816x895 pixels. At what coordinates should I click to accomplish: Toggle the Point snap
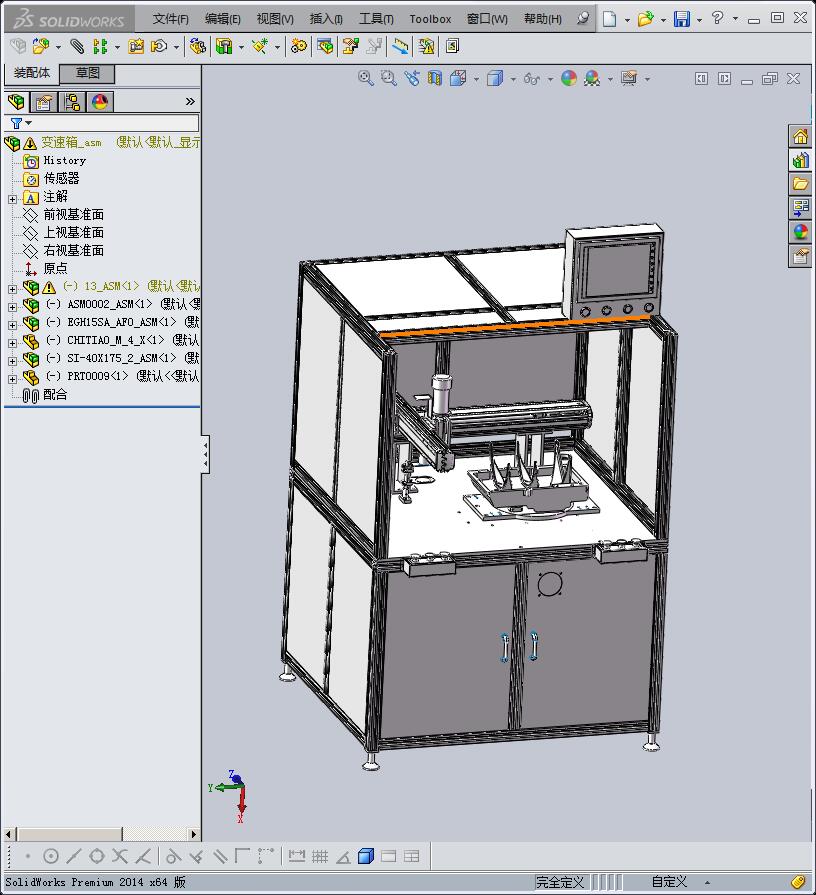pyautogui.click(x=28, y=856)
